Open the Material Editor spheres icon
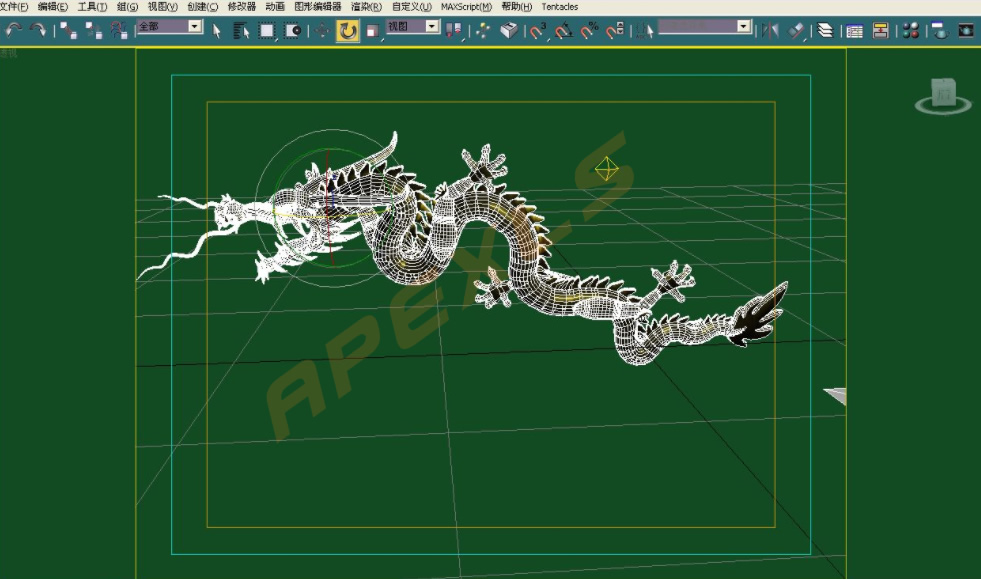Viewport: 981px width, 579px height. point(911,30)
